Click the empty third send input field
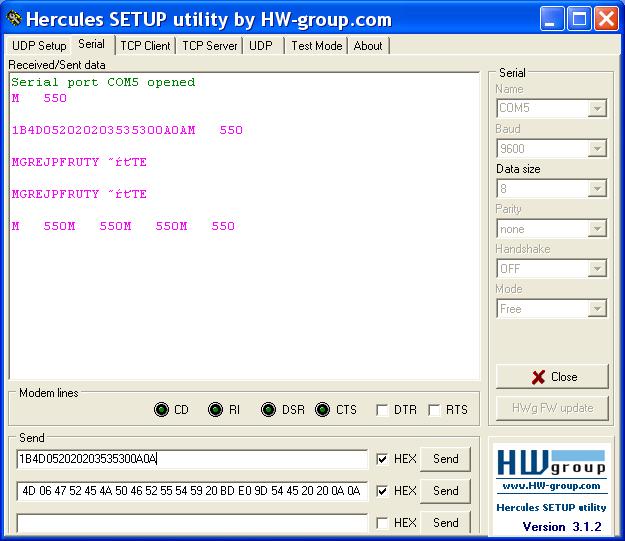Image resolution: width=625 pixels, height=541 pixels. tap(192, 523)
